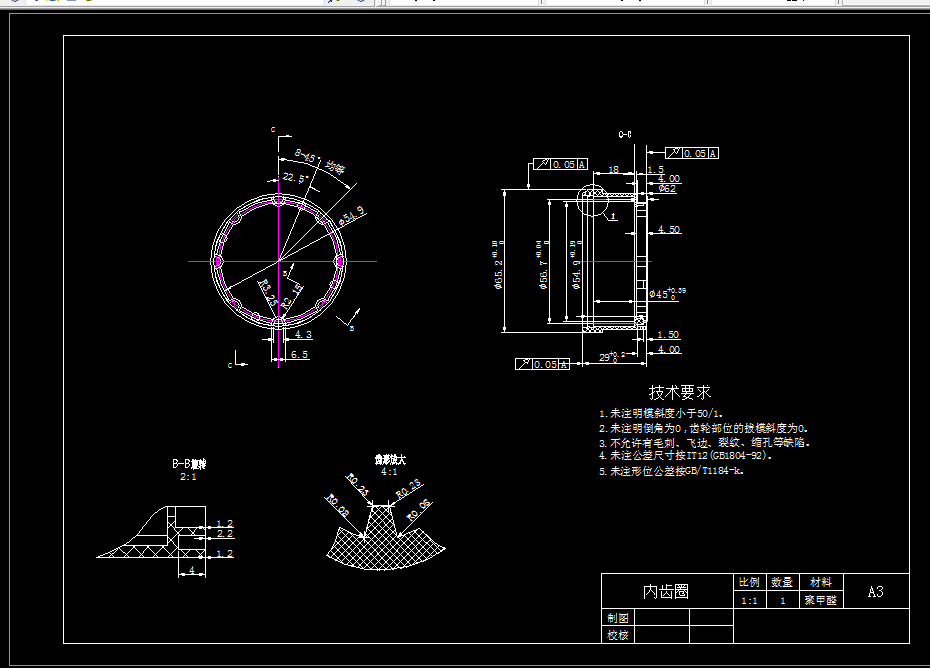Select requirement line 3 about 毛刺、飞边
The height and width of the screenshot is (668, 930).
coord(704,443)
